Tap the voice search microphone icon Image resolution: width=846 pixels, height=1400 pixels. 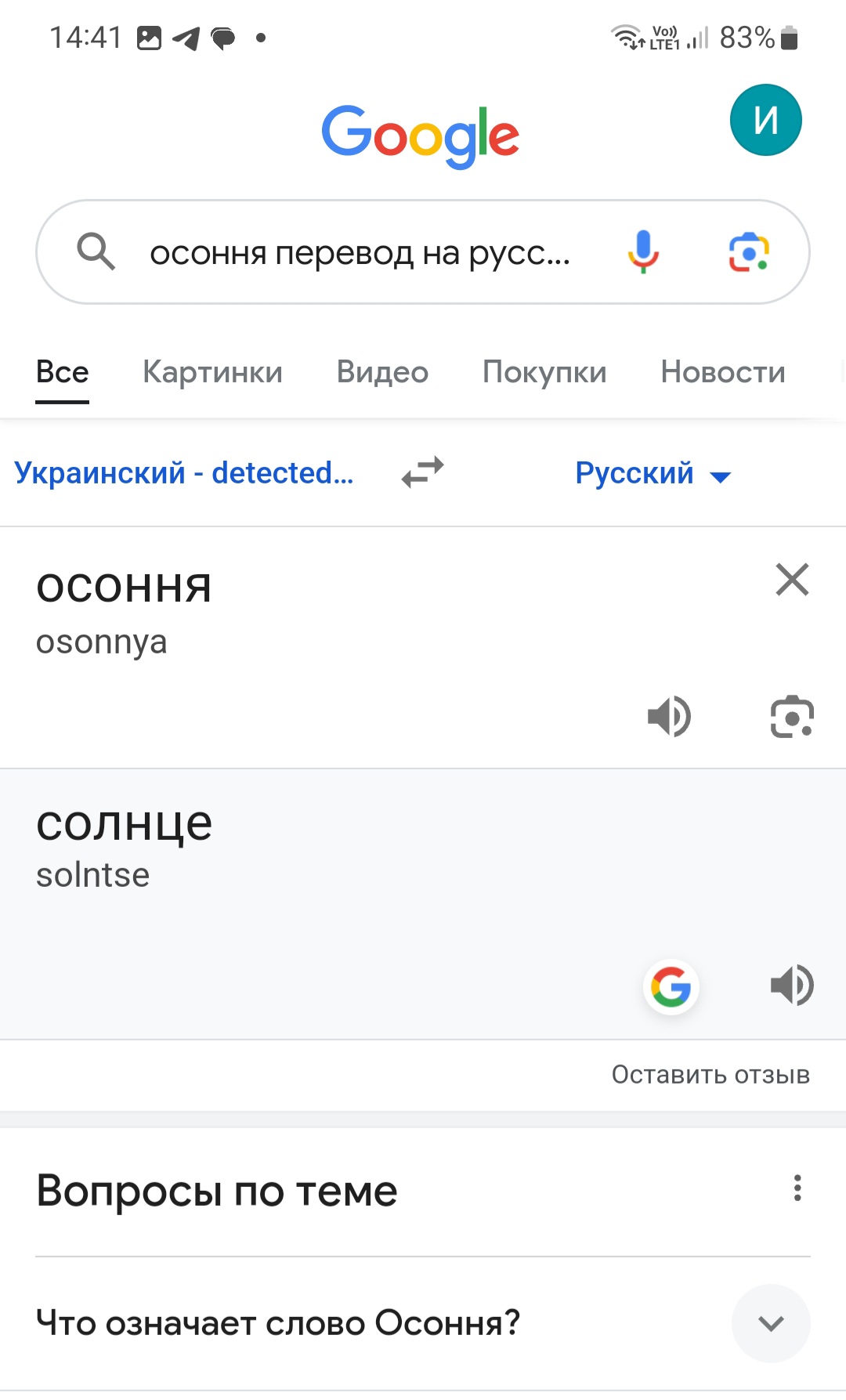tap(643, 252)
